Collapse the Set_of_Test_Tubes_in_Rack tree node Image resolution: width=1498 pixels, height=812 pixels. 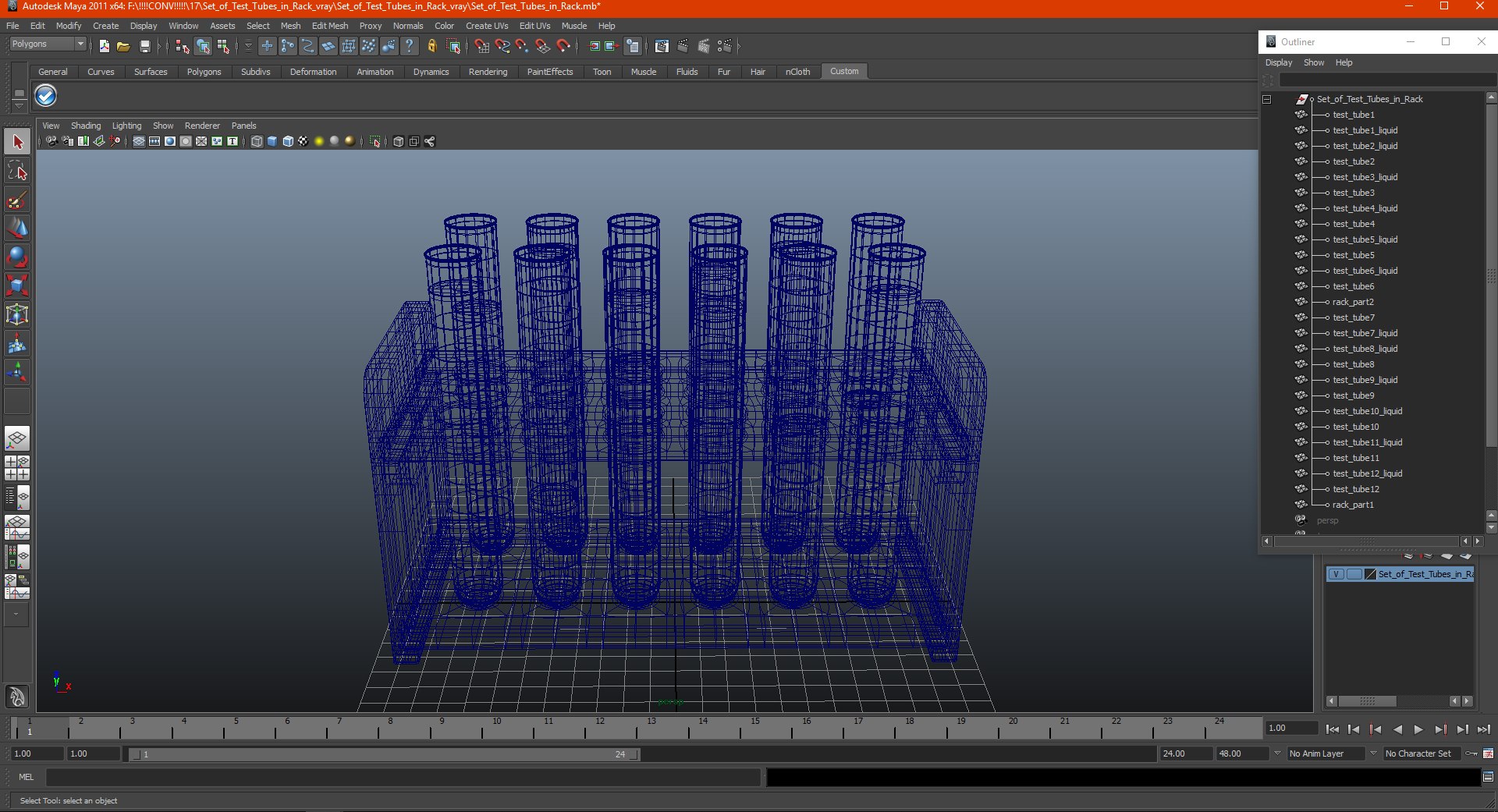tap(1267, 99)
